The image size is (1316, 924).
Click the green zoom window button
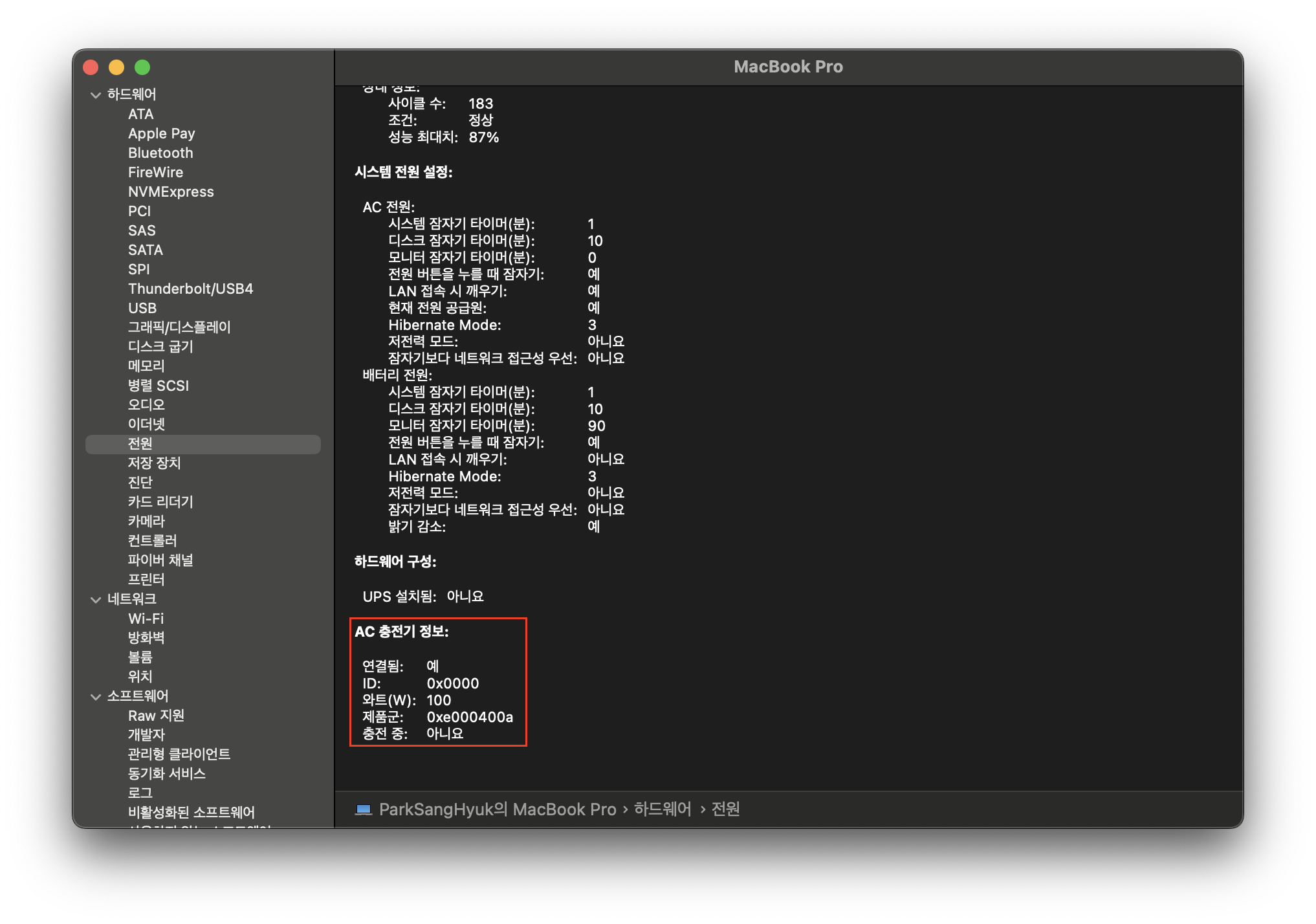(142, 67)
